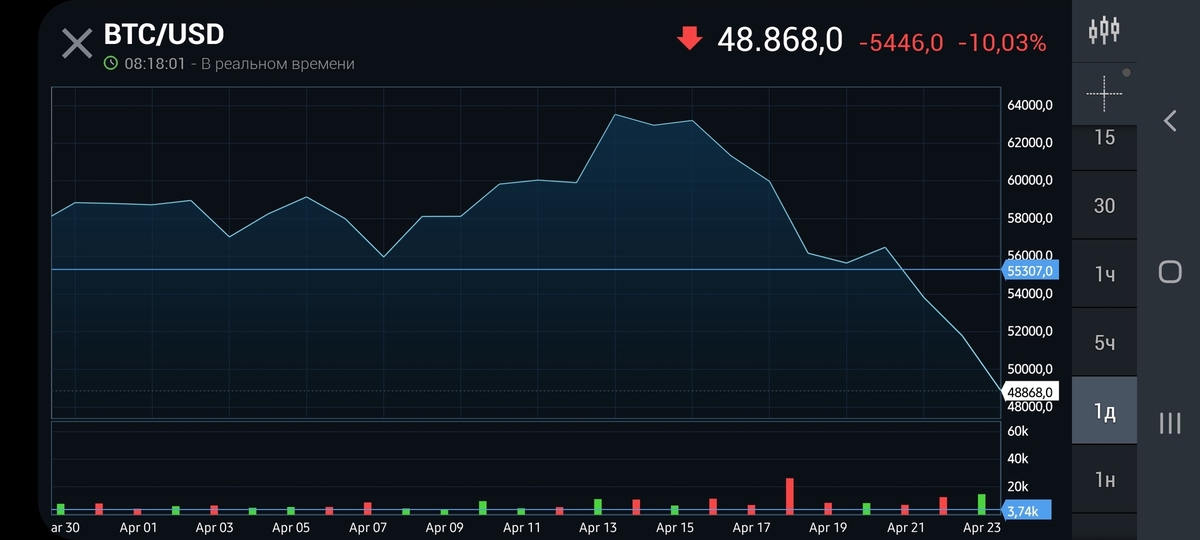Select the 15 minute timeframe
Viewport: 1200px width, 540px height.
point(1104,138)
